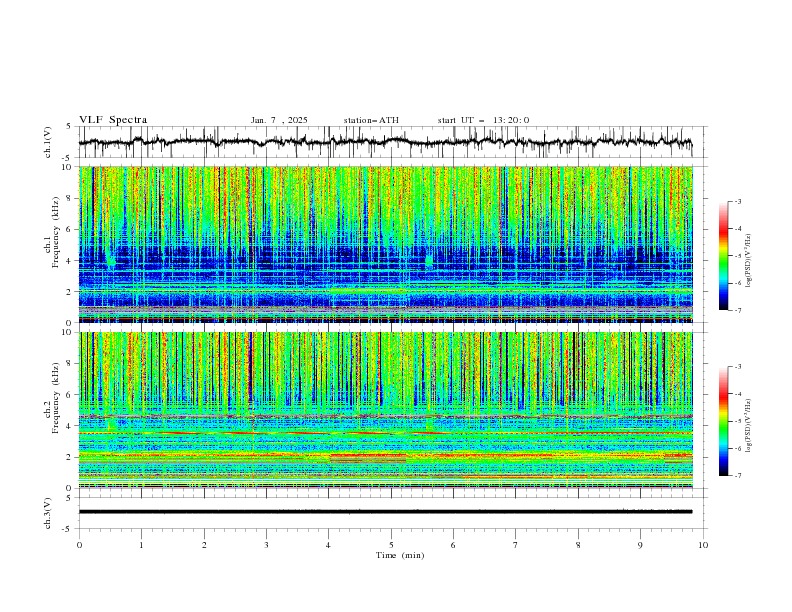The width and height of the screenshot is (792, 612).
Task: Click the time axis tick labeled 8
Action: pyautogui.click(x=578, y=545)
